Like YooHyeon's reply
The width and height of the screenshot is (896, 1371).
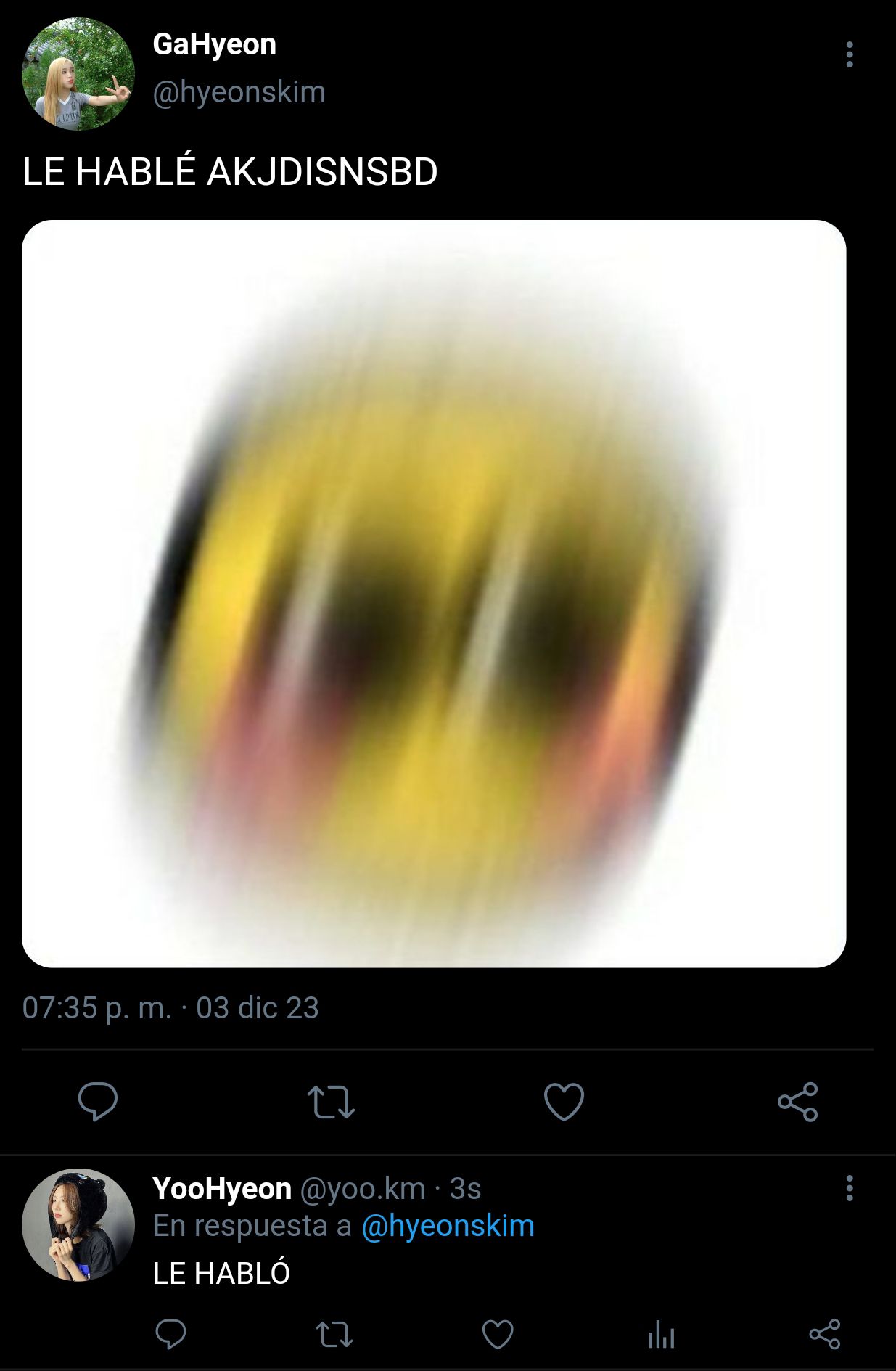(498, 1334)
